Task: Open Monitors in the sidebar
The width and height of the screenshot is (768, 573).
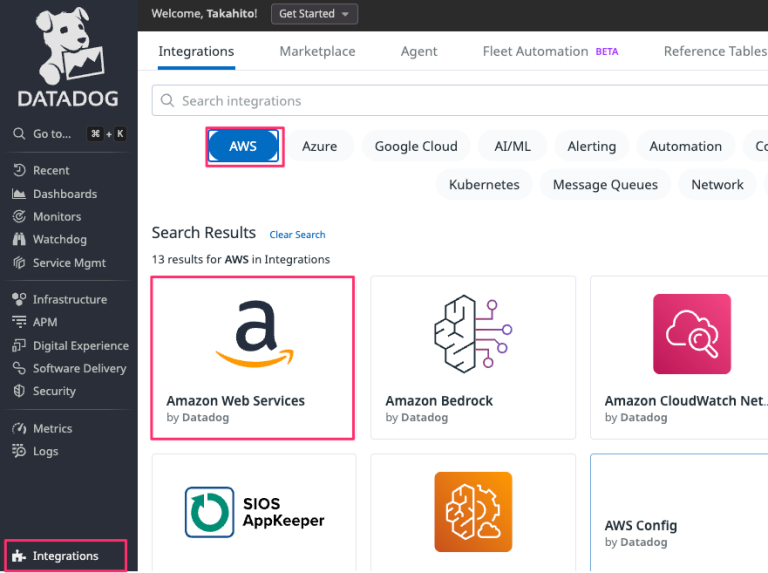Action: pyautogui.click(x=57, y=216)
